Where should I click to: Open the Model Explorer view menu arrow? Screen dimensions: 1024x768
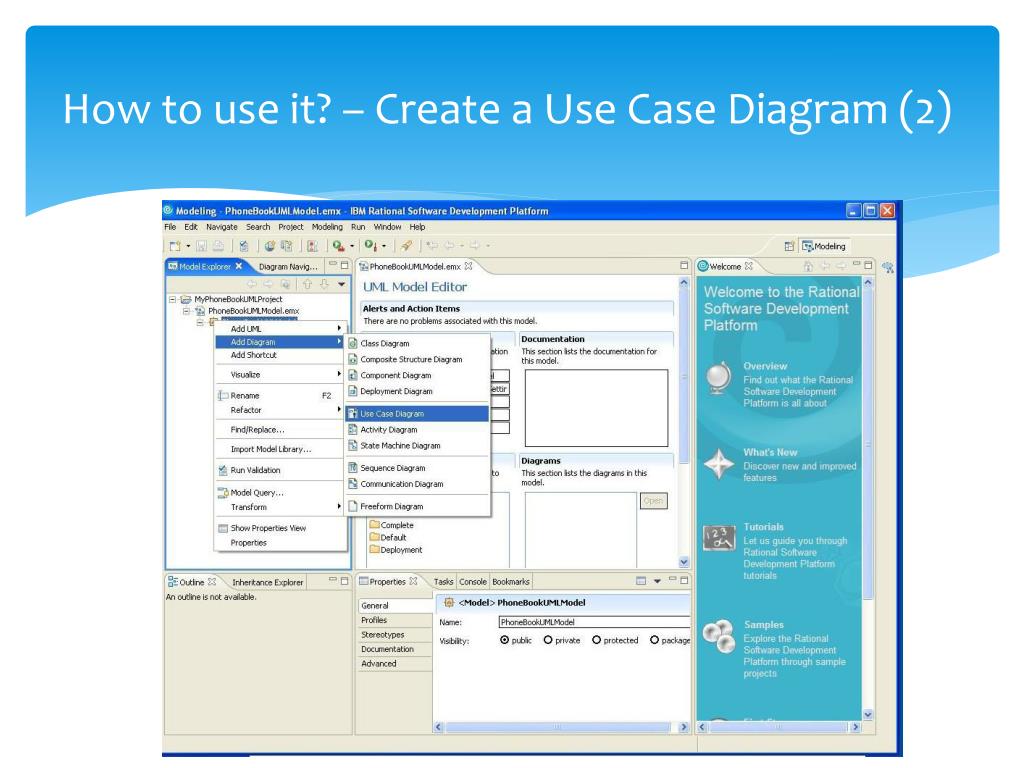[342, 285]
